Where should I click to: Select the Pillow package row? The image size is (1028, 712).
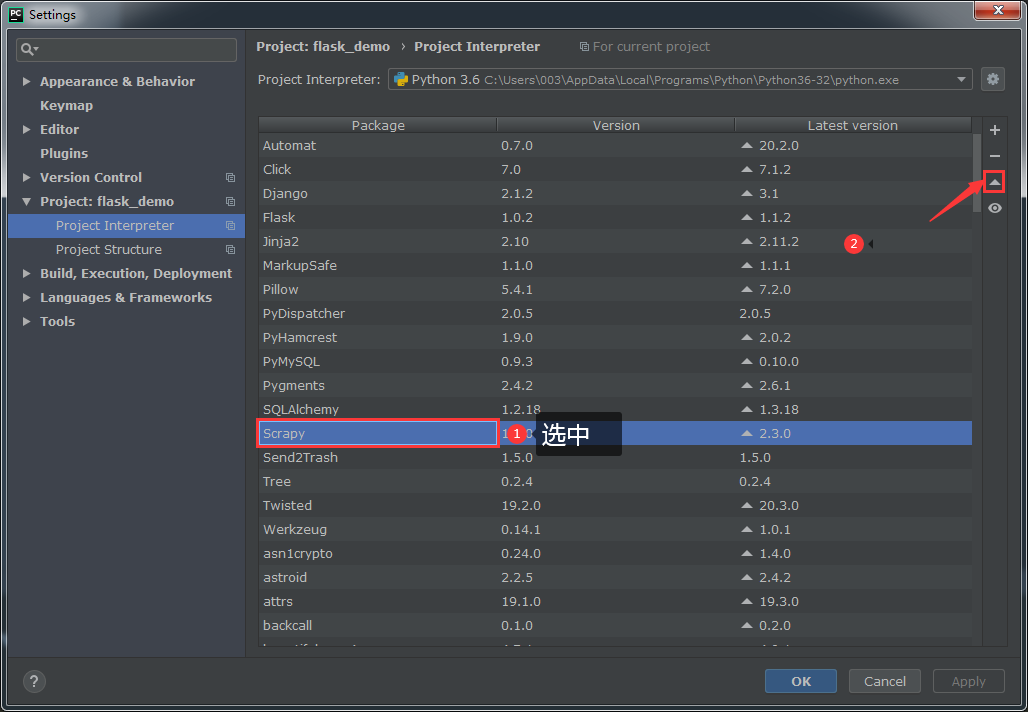tap(616, 290)
